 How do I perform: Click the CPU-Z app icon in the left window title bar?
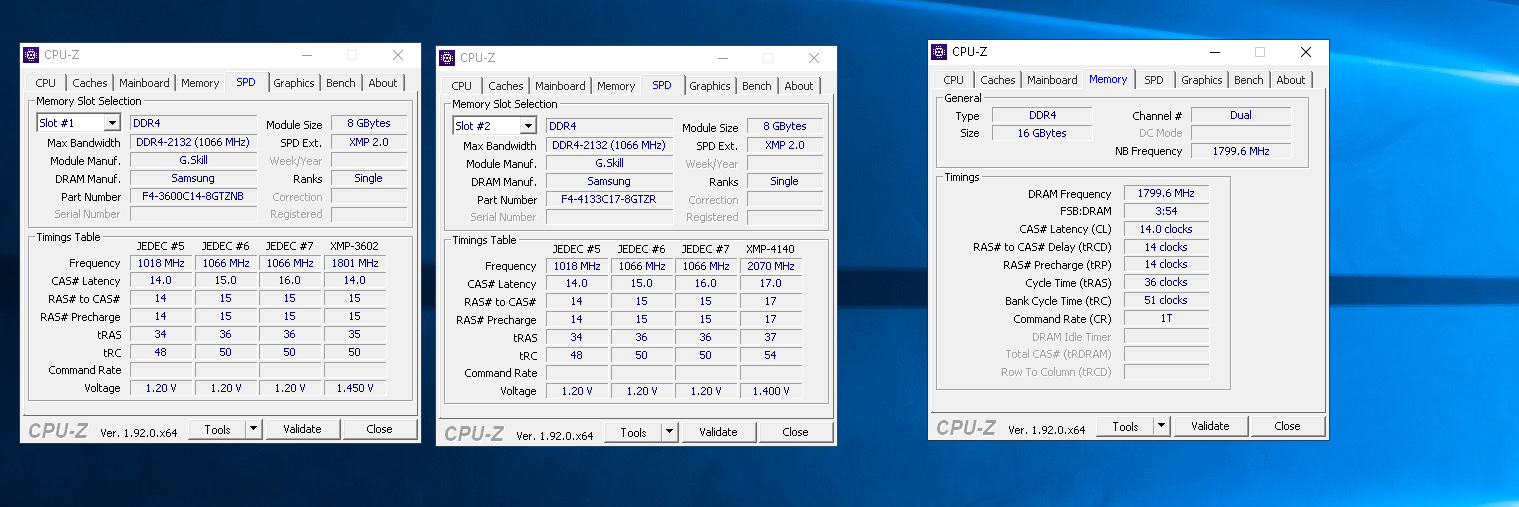(x=32, y=55)
